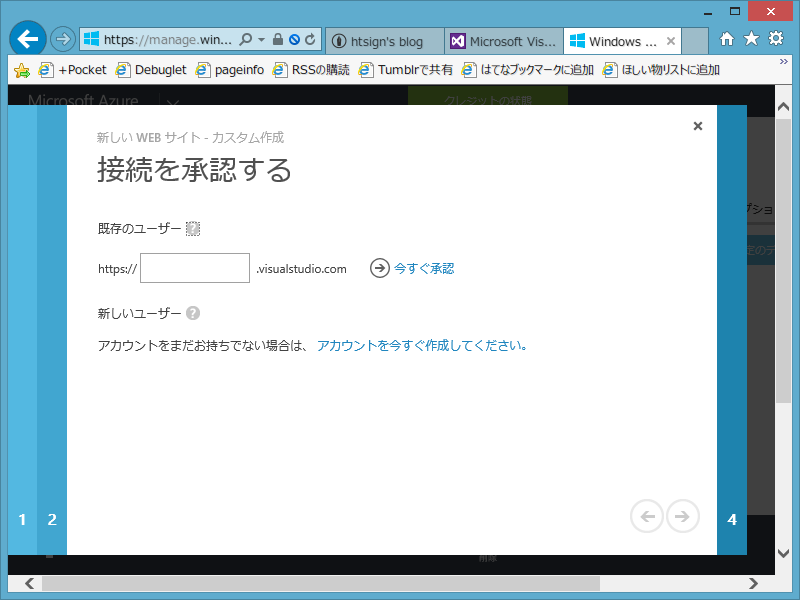The height and width of the screenshot is (600, 800).
Task: Open favorites with the star icon
Action: (x=751, y=39)
